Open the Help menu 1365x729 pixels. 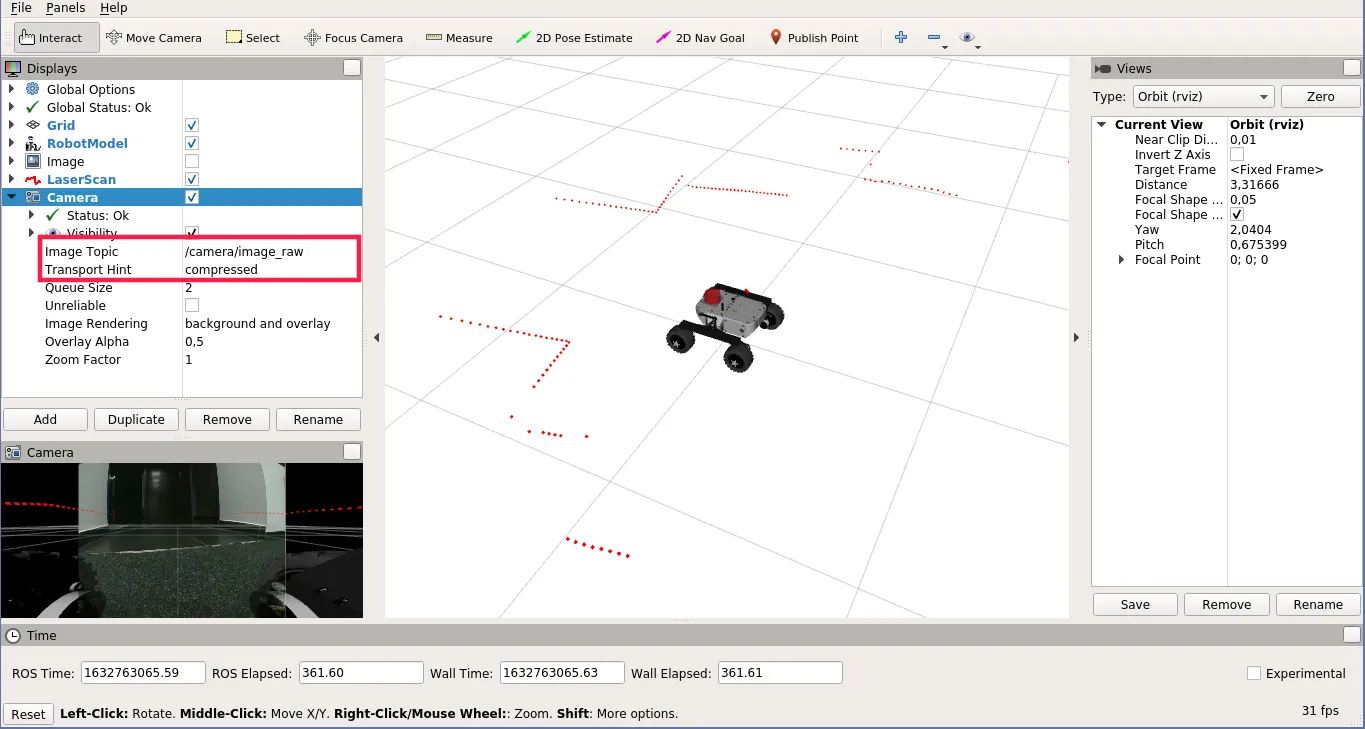click(x=114, y=8)
